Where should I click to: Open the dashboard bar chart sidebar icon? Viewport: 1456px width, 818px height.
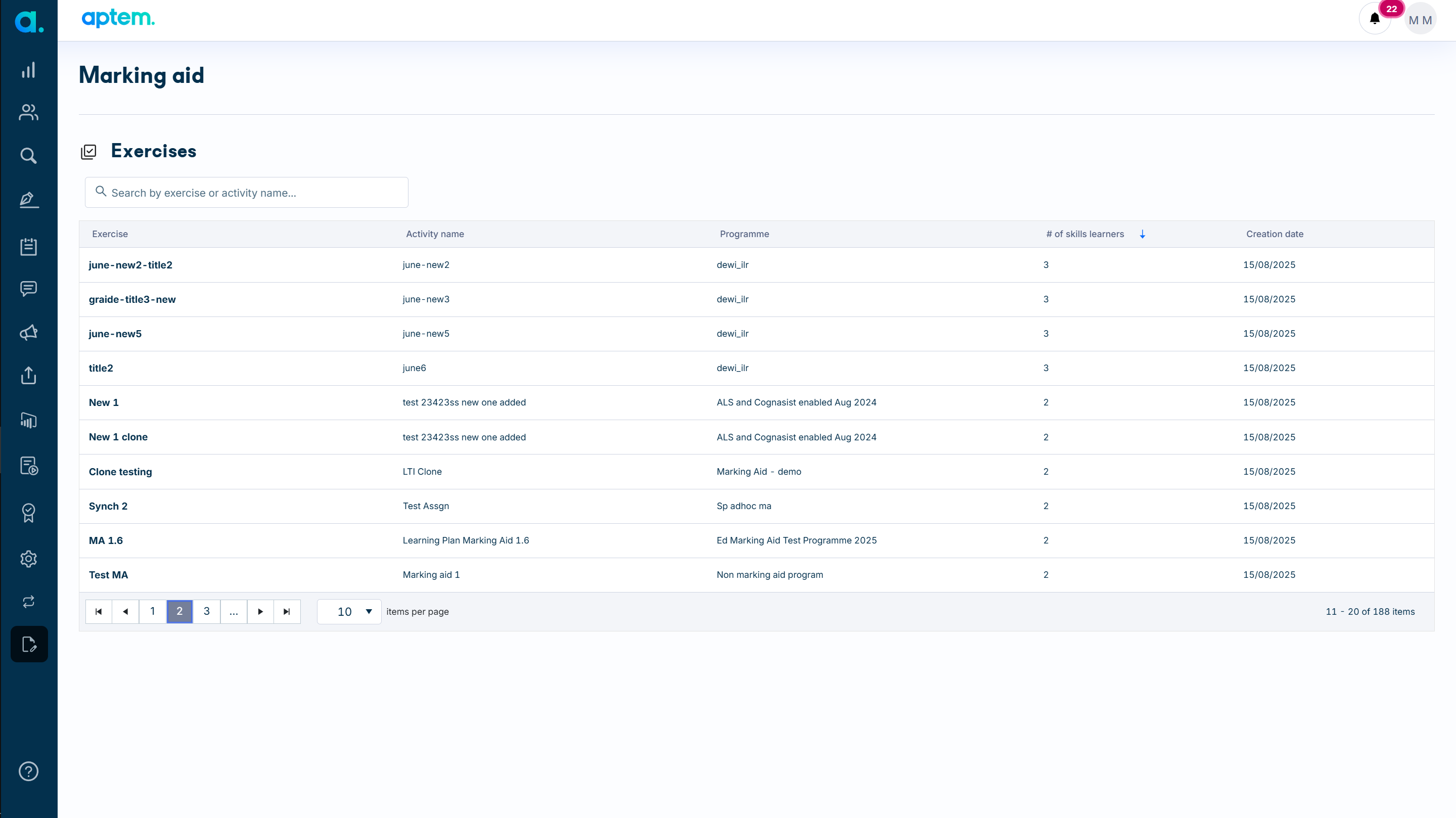click(28, 70)
